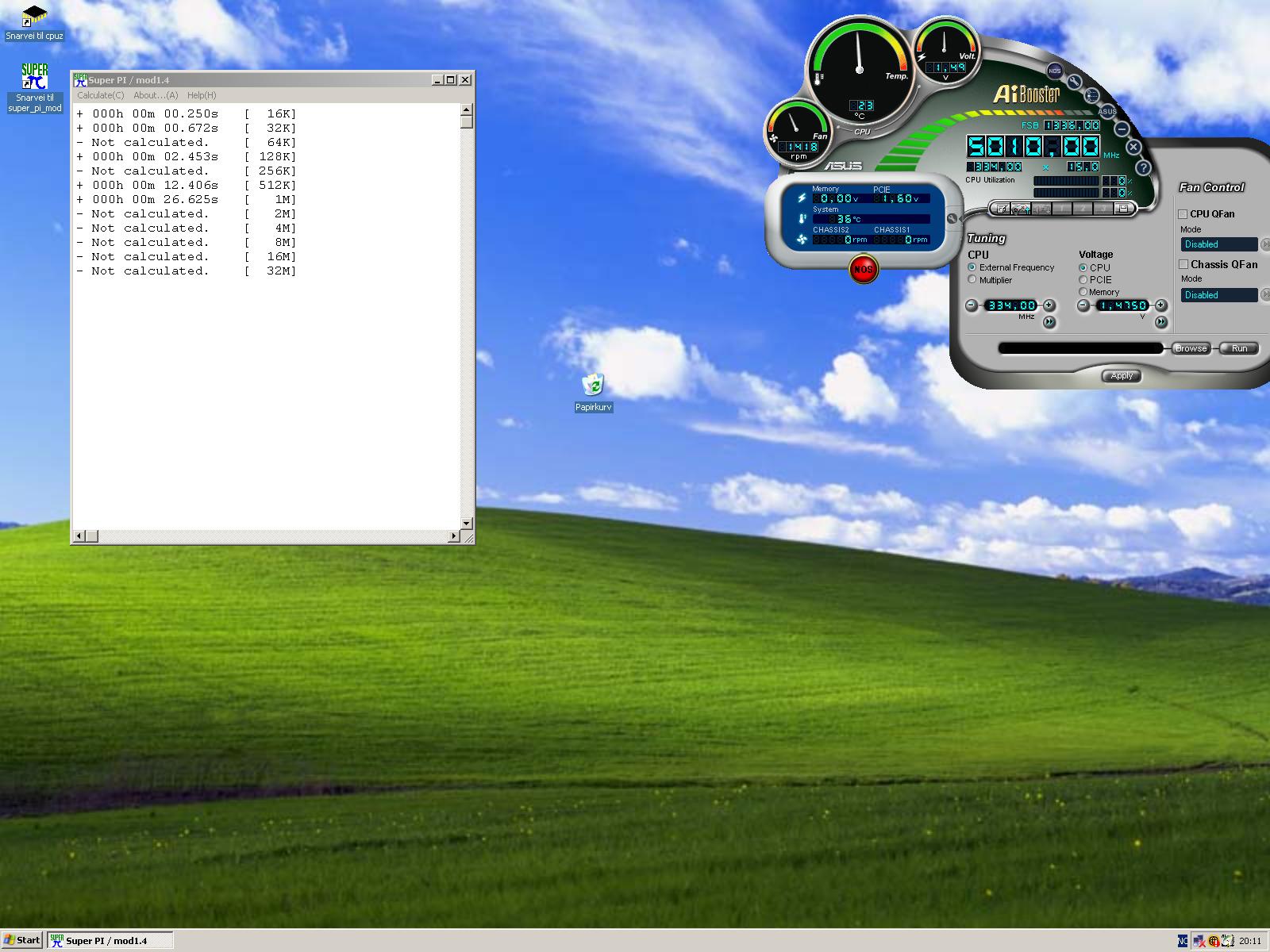Click the round ASUS logo button
Image resolution: width=1270 pixels, height=952 pixels.
click(1107, 111)
